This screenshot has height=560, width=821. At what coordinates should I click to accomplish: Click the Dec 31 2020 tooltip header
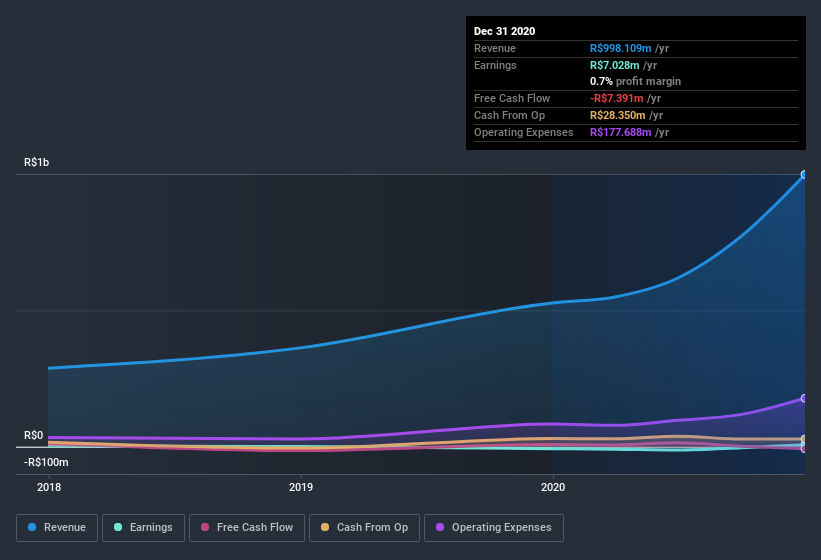504,31
